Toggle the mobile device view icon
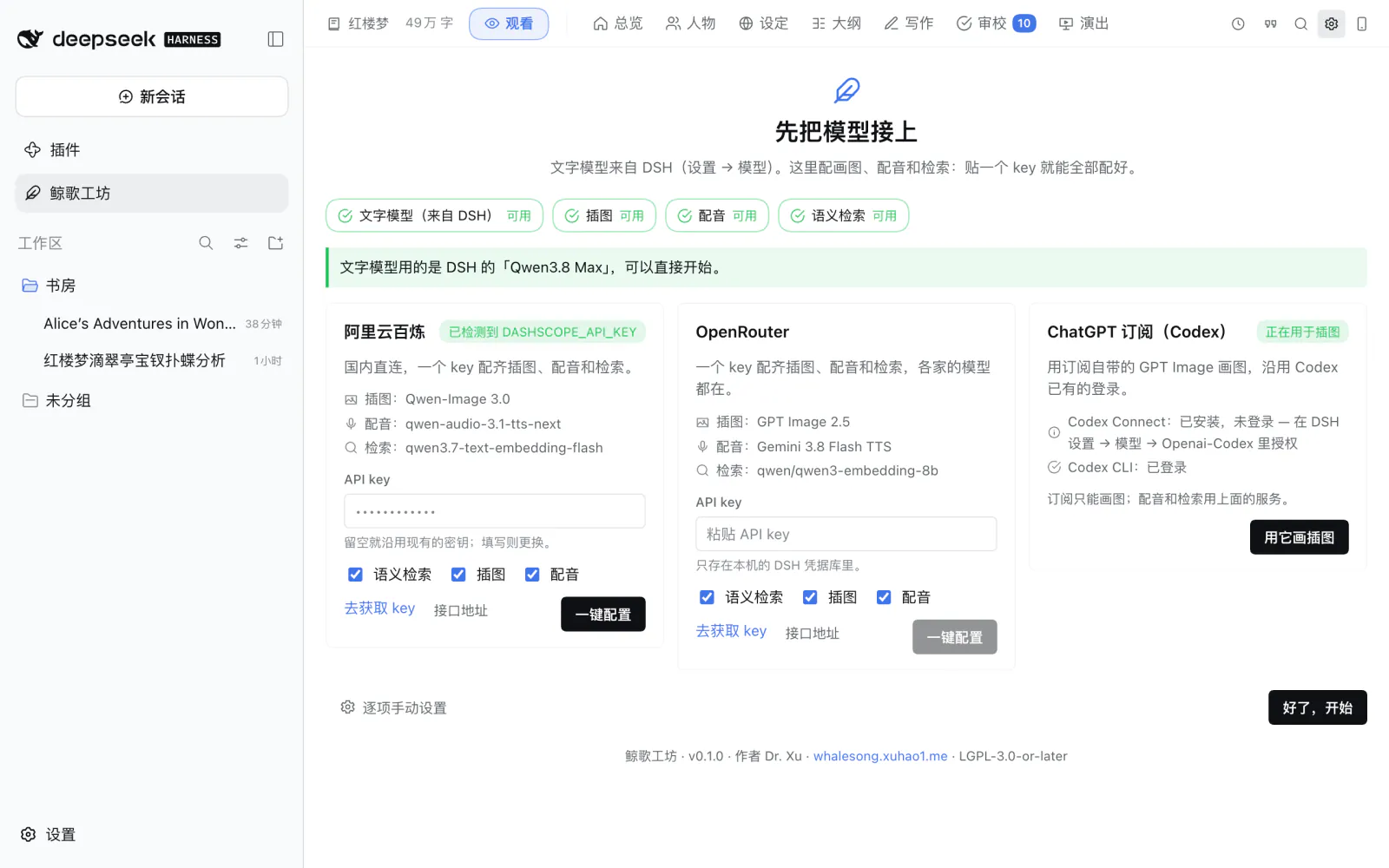 click(1361, 24)
